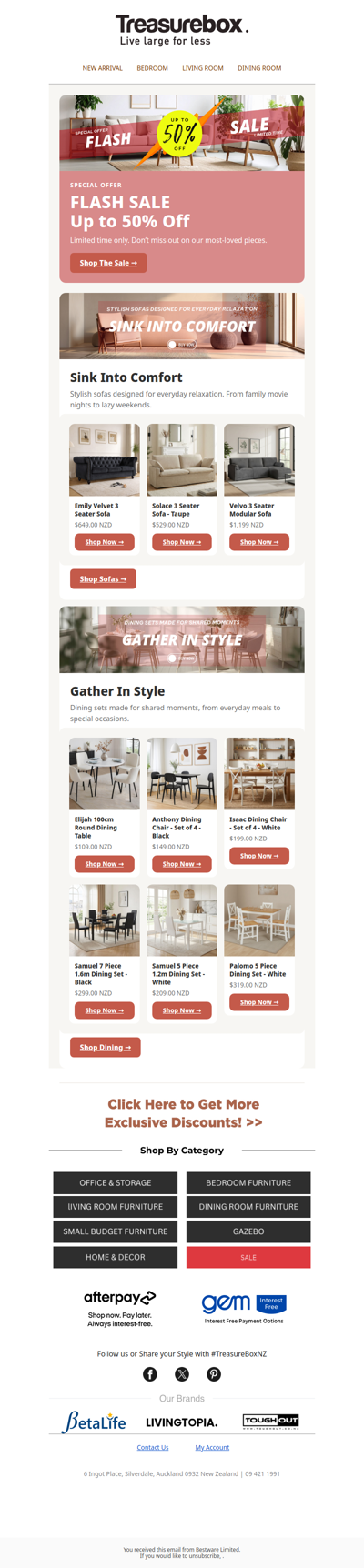The height and width of the screenshot is (1568, 364).
Task: Click the Livingtopia brand logo
Action: (x=182, y=1422)
